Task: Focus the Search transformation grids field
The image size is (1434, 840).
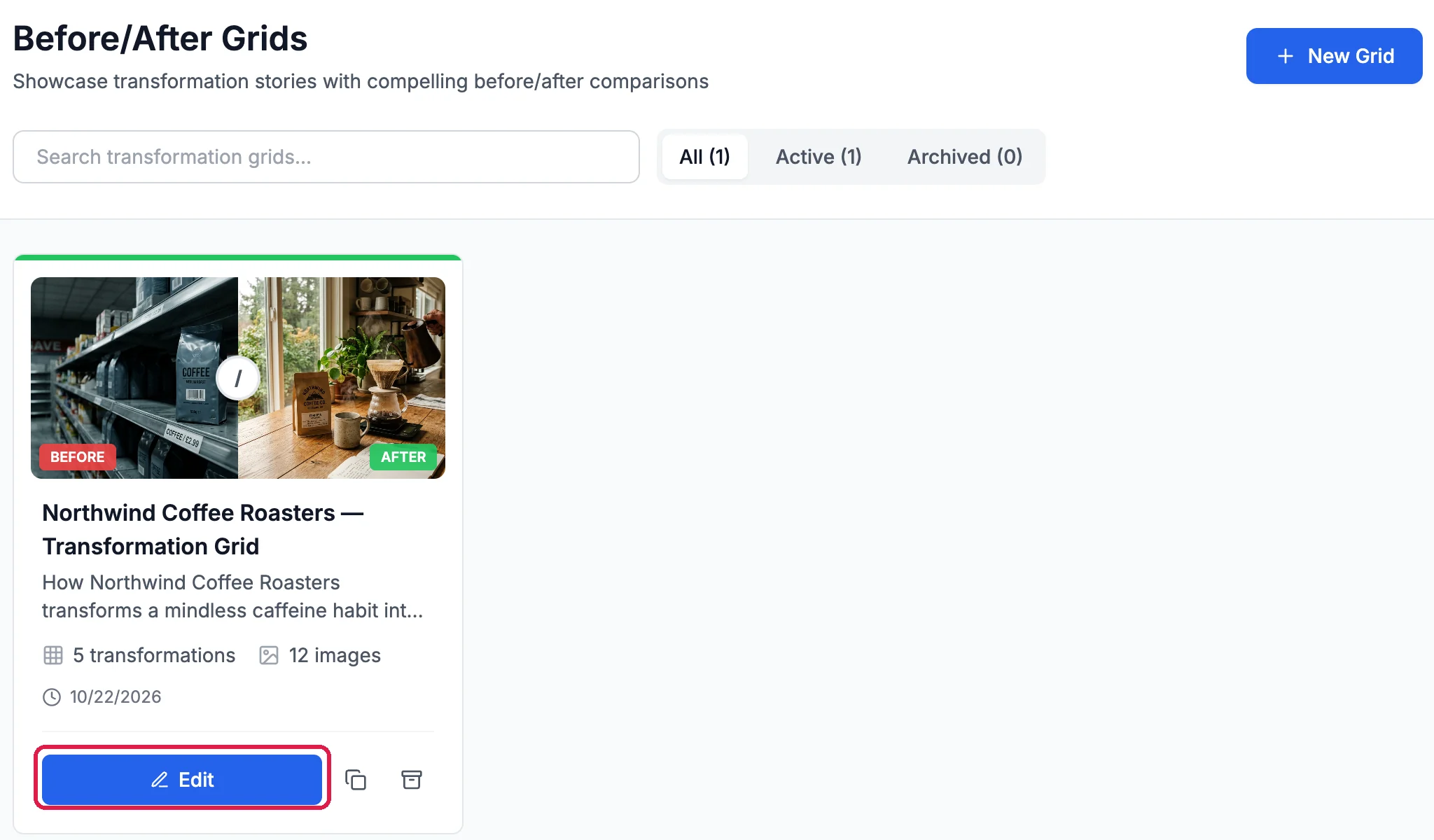Action: click(326, 157)
